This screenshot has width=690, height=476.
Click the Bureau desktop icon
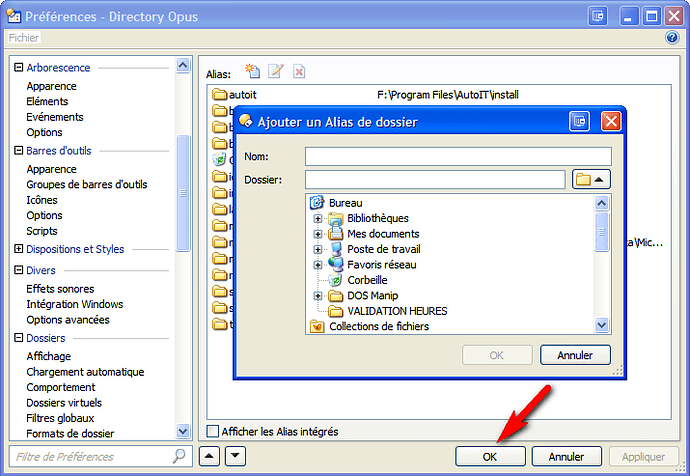coord(317,203)
